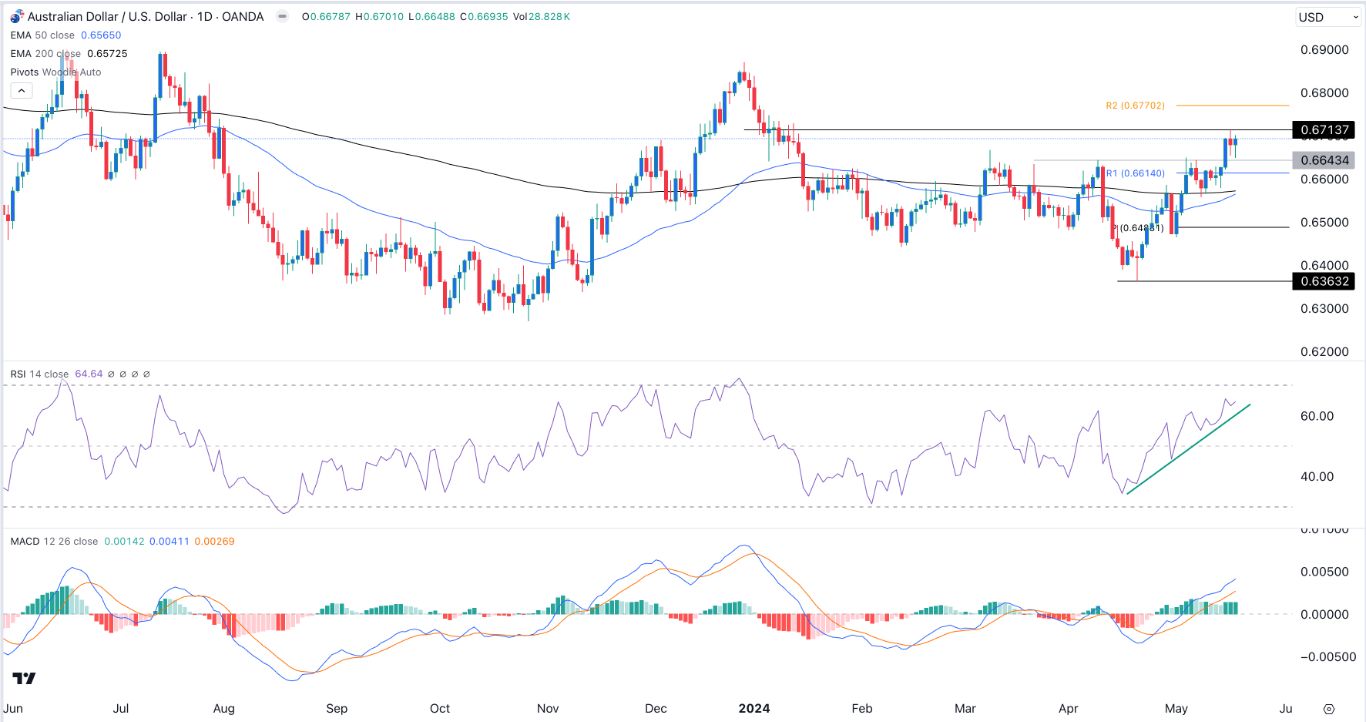The height and width of the screenshot is (722, 1366).
Task: Click the 0.63632 support price label
Action: tap(1322, 281)
